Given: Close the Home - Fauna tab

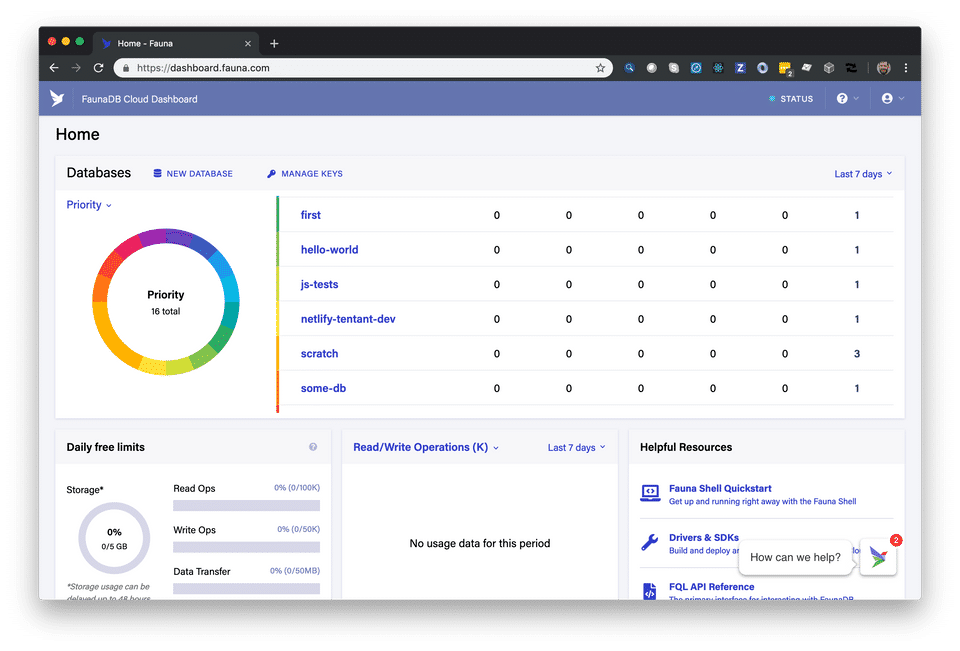Looking at the screenshot, I should tap(248, 43).
